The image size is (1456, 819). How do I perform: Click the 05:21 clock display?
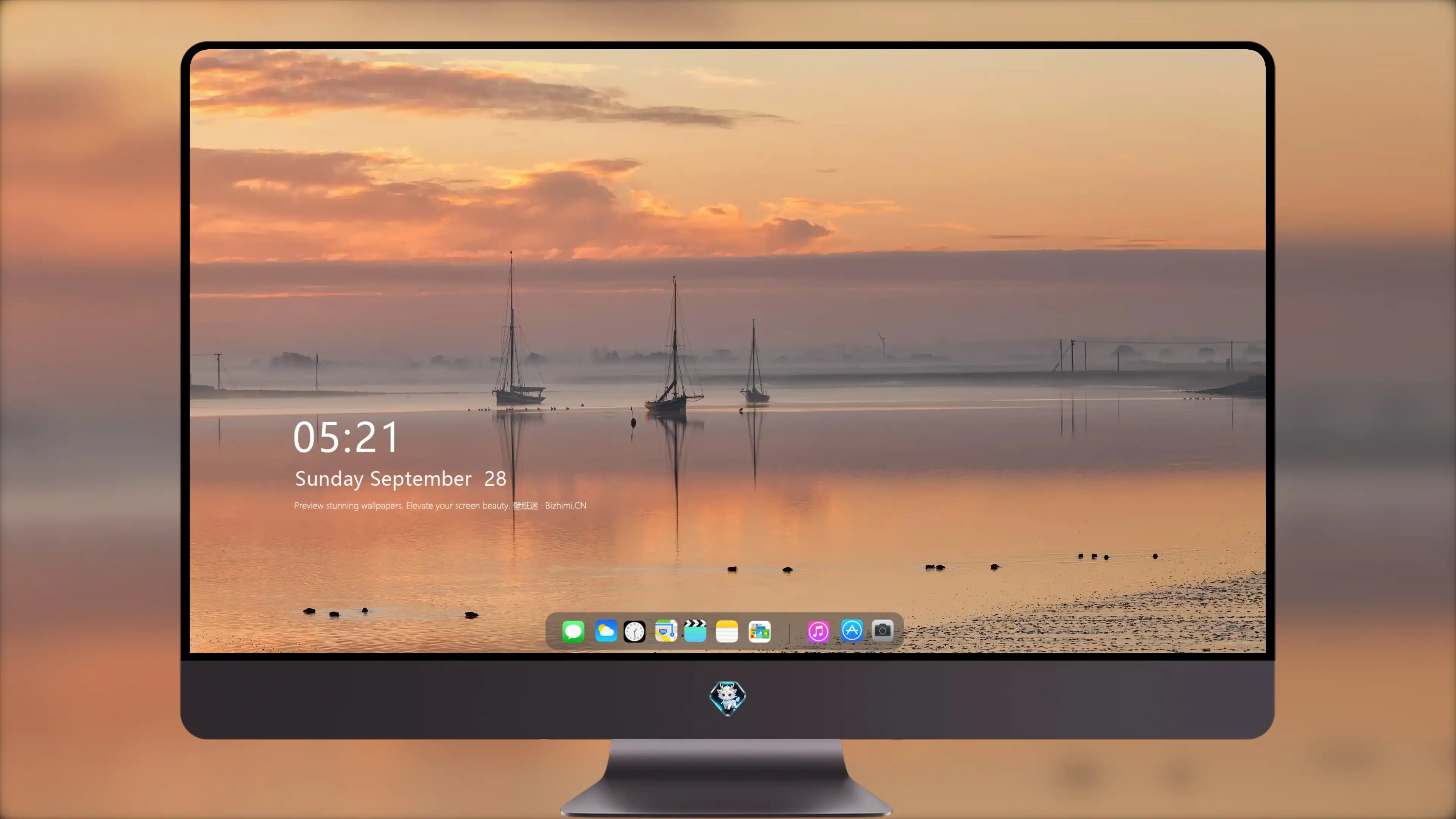coord(345,437)
